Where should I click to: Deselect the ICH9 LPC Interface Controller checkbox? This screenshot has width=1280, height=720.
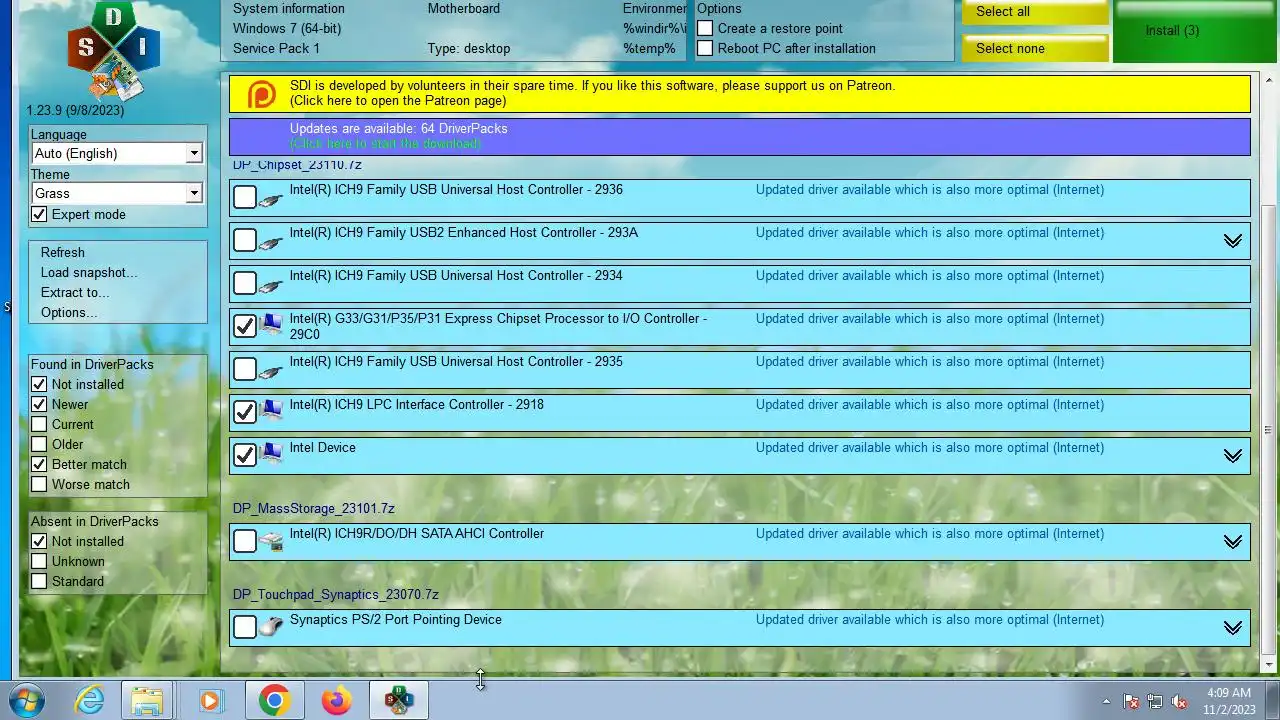(x=245, y=412)
